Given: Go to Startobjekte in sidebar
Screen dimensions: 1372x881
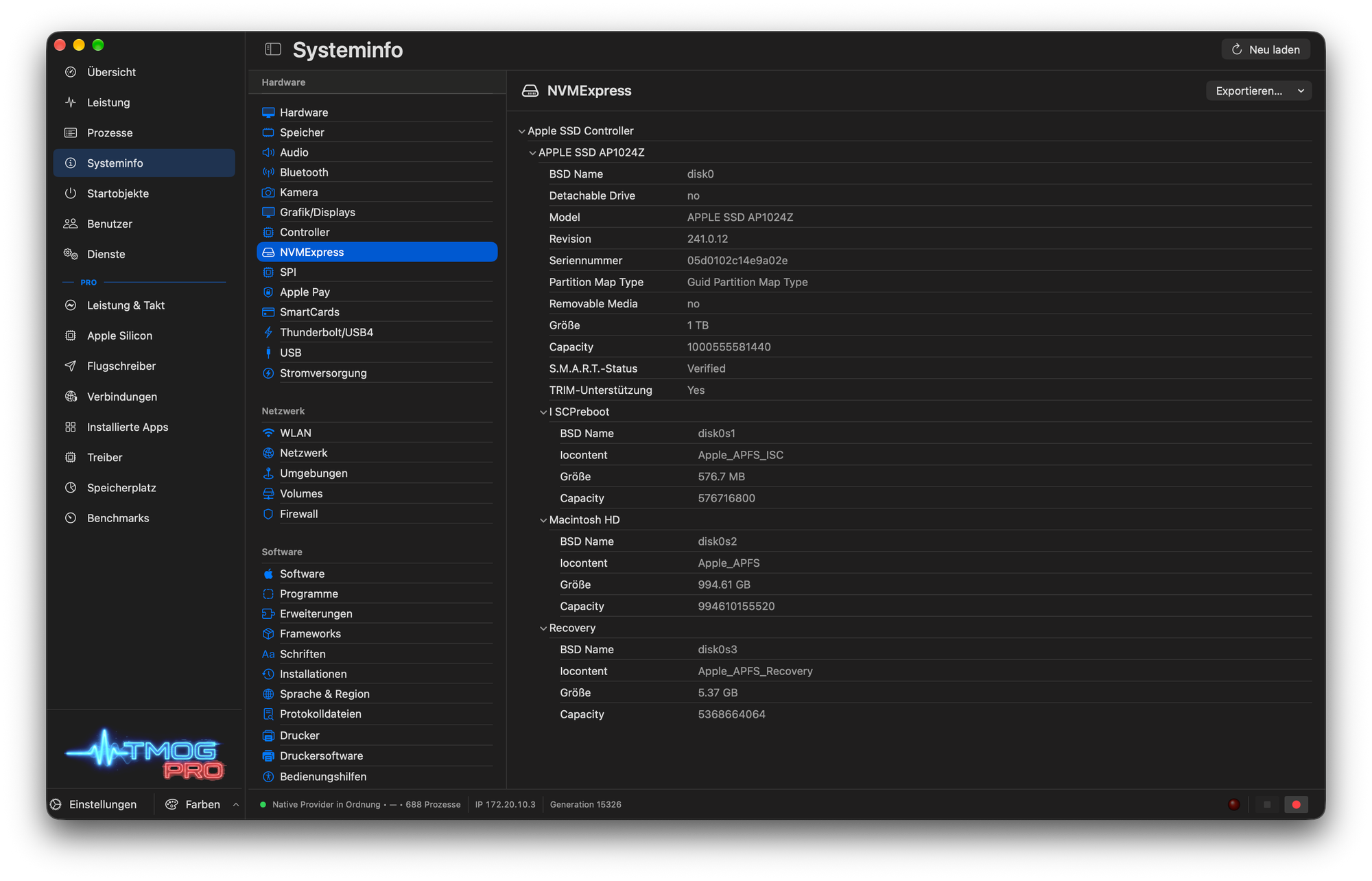Looking at the screenshot, I should tap(144, 193).
